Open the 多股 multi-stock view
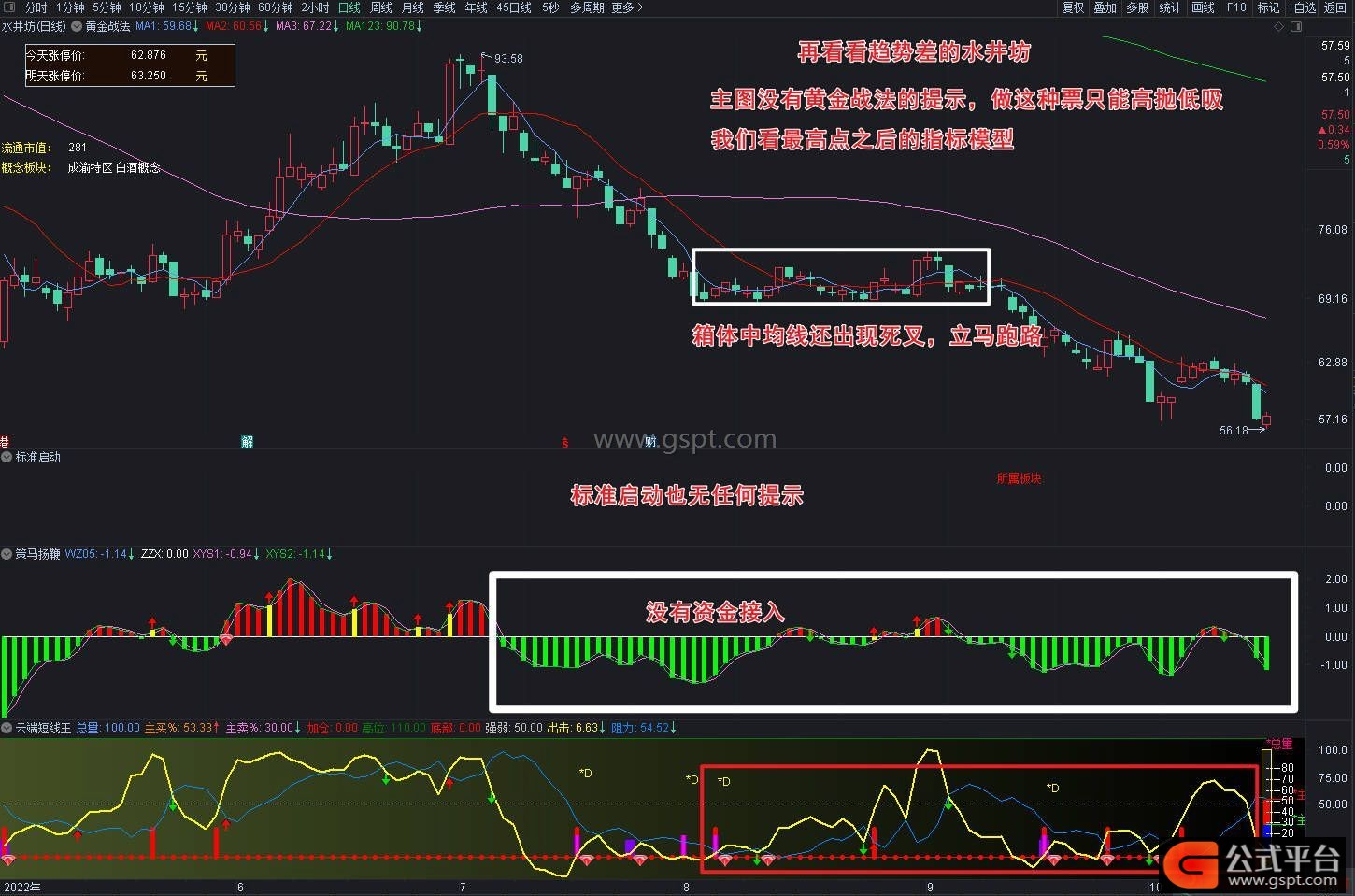 (x=1137, y=7)
